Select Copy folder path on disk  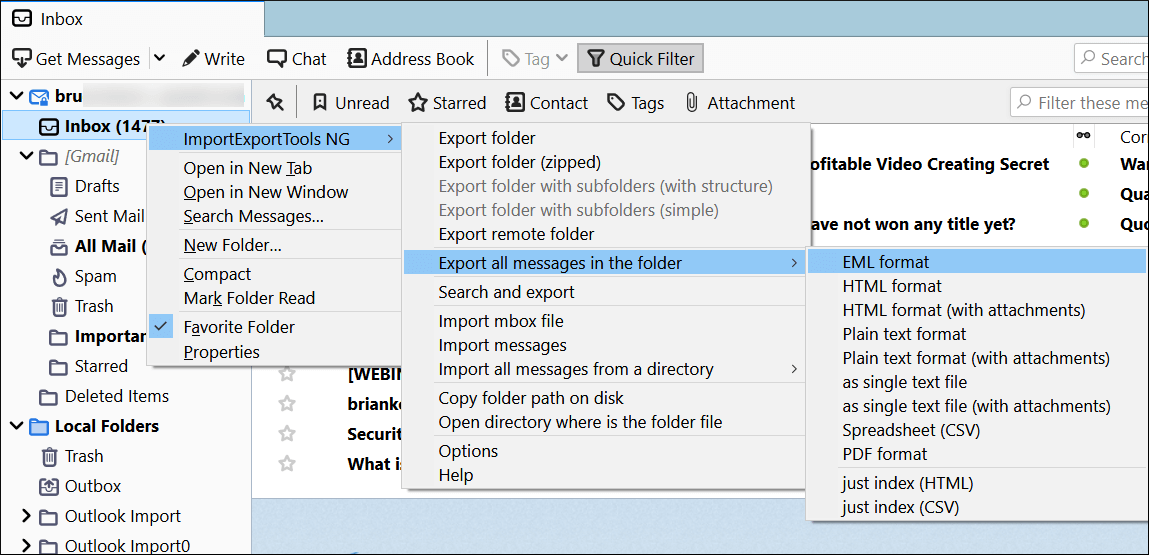531,398
